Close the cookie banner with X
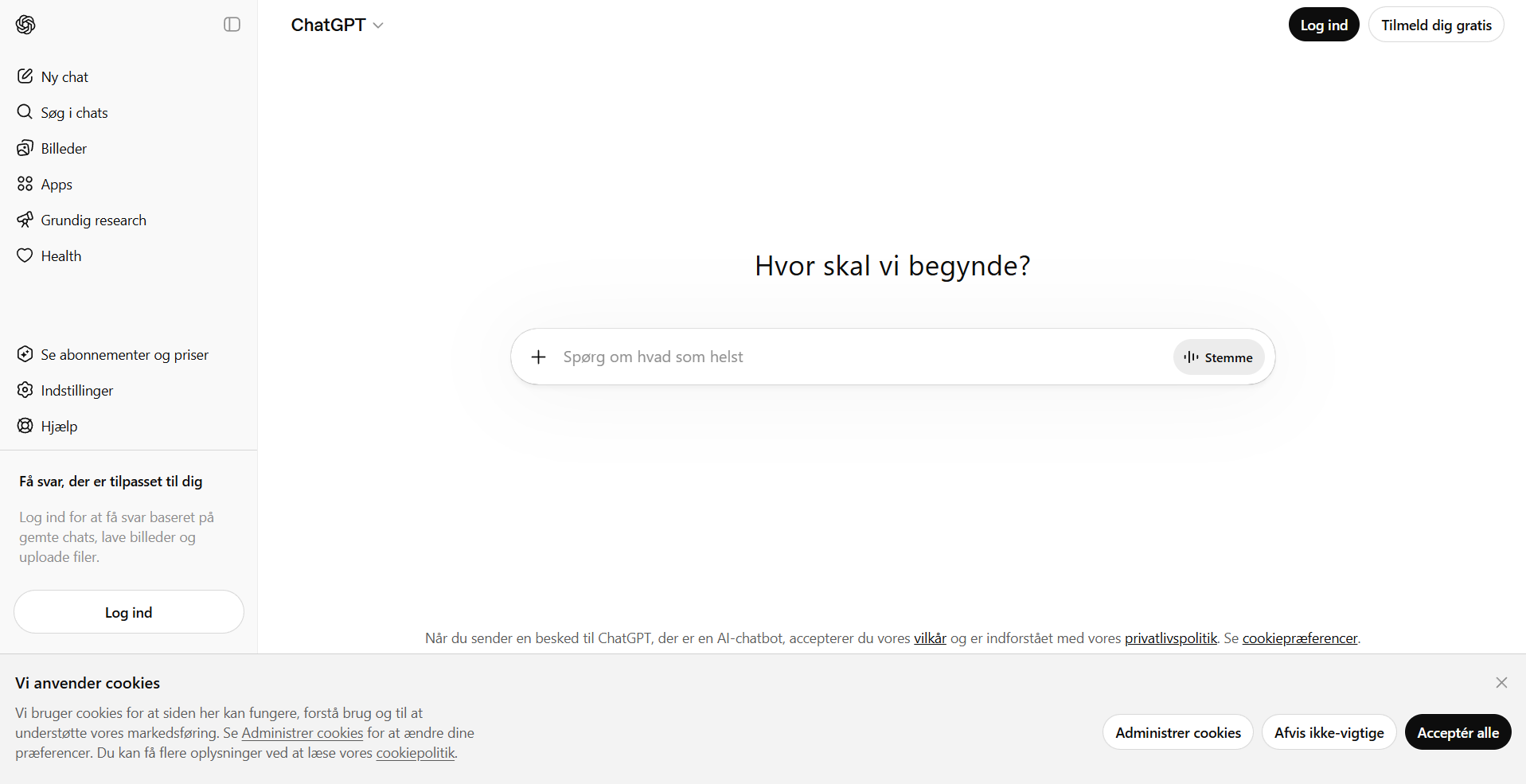 pos(1501,682)
